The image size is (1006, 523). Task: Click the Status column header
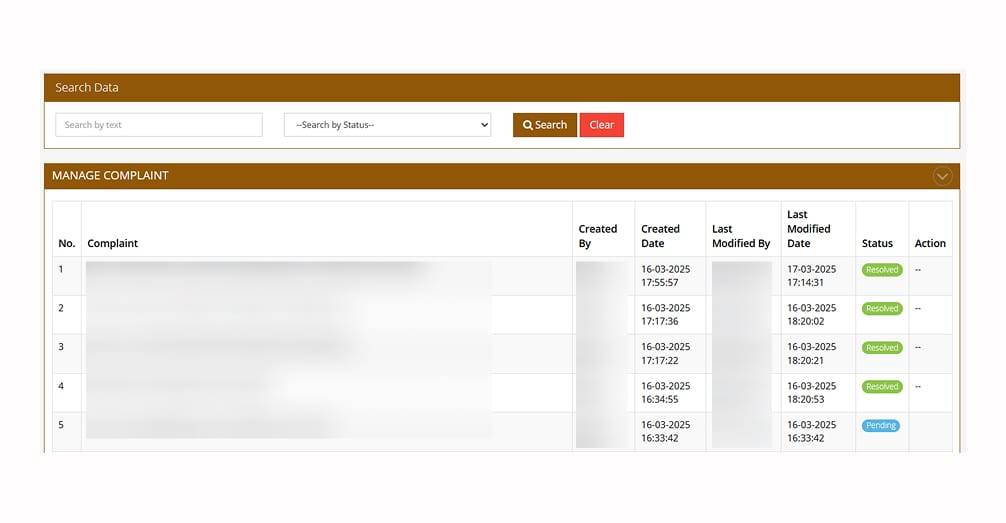877,243
